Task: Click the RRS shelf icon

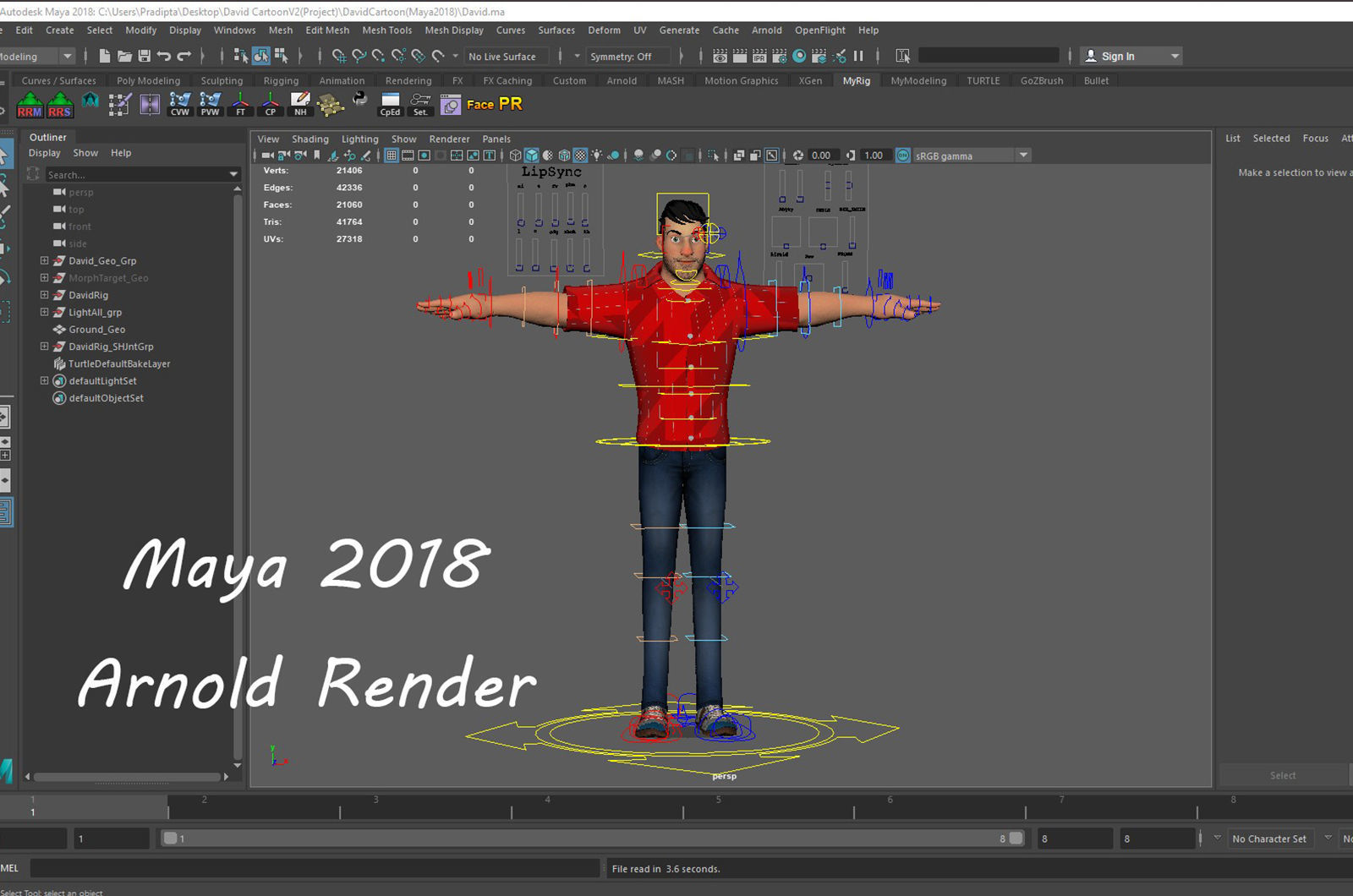Action: (60, 105)
